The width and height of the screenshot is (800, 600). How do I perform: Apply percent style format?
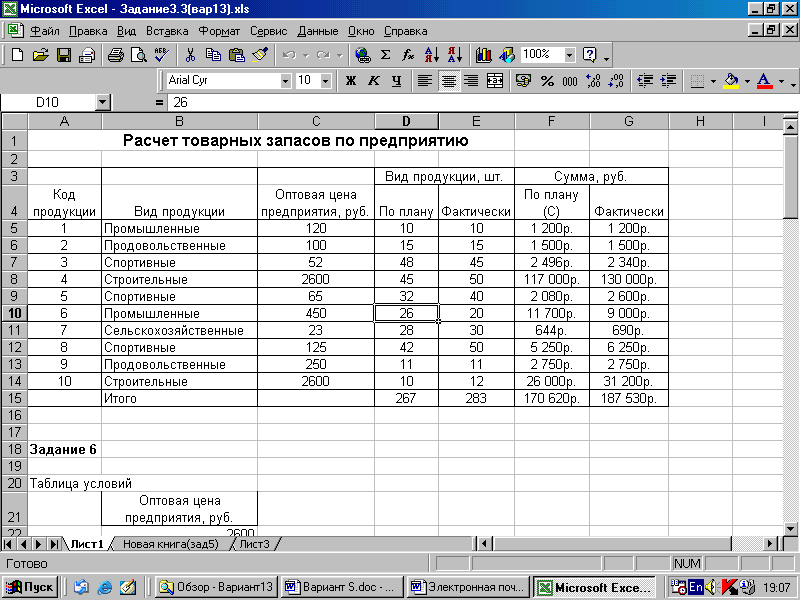pos(547,81)
